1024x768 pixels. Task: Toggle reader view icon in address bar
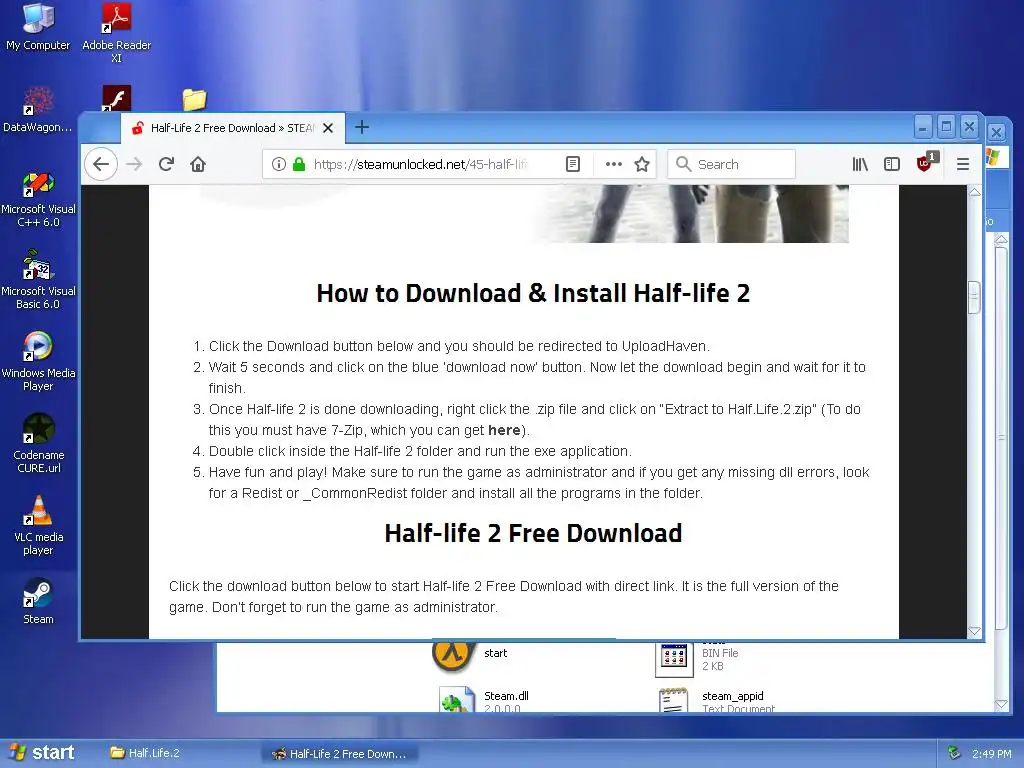point(573,164)
